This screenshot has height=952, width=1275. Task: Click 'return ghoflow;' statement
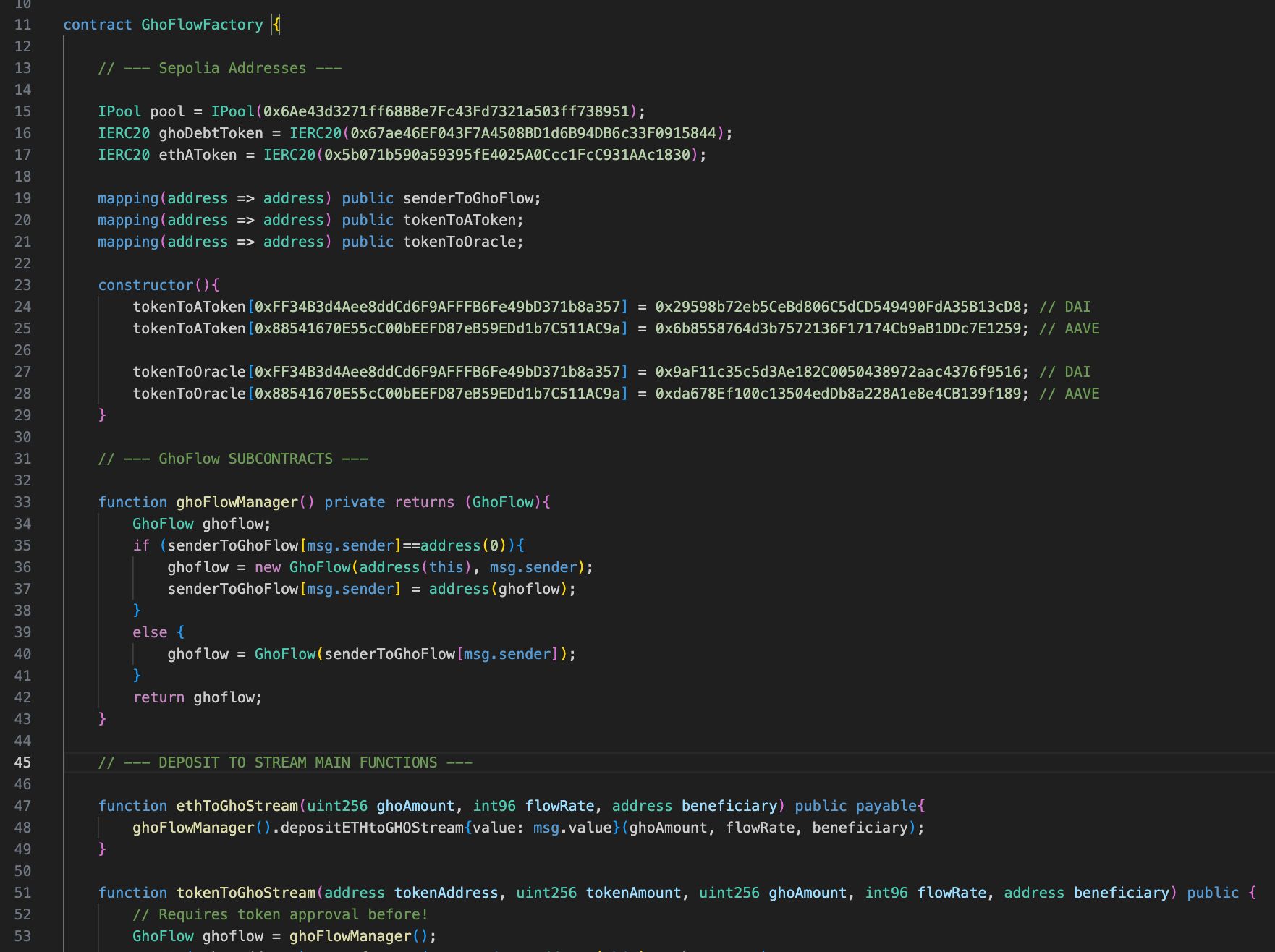point(198,697)
